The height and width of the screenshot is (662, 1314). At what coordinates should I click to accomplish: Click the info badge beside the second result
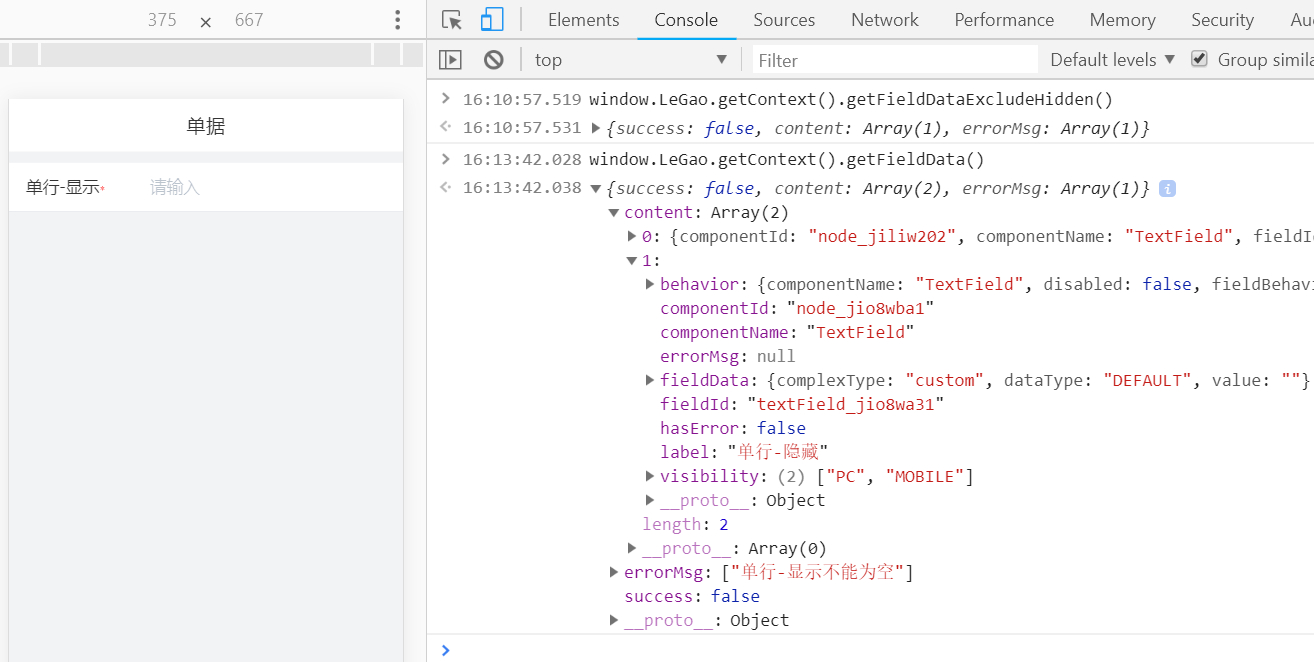click(1167, 188)
